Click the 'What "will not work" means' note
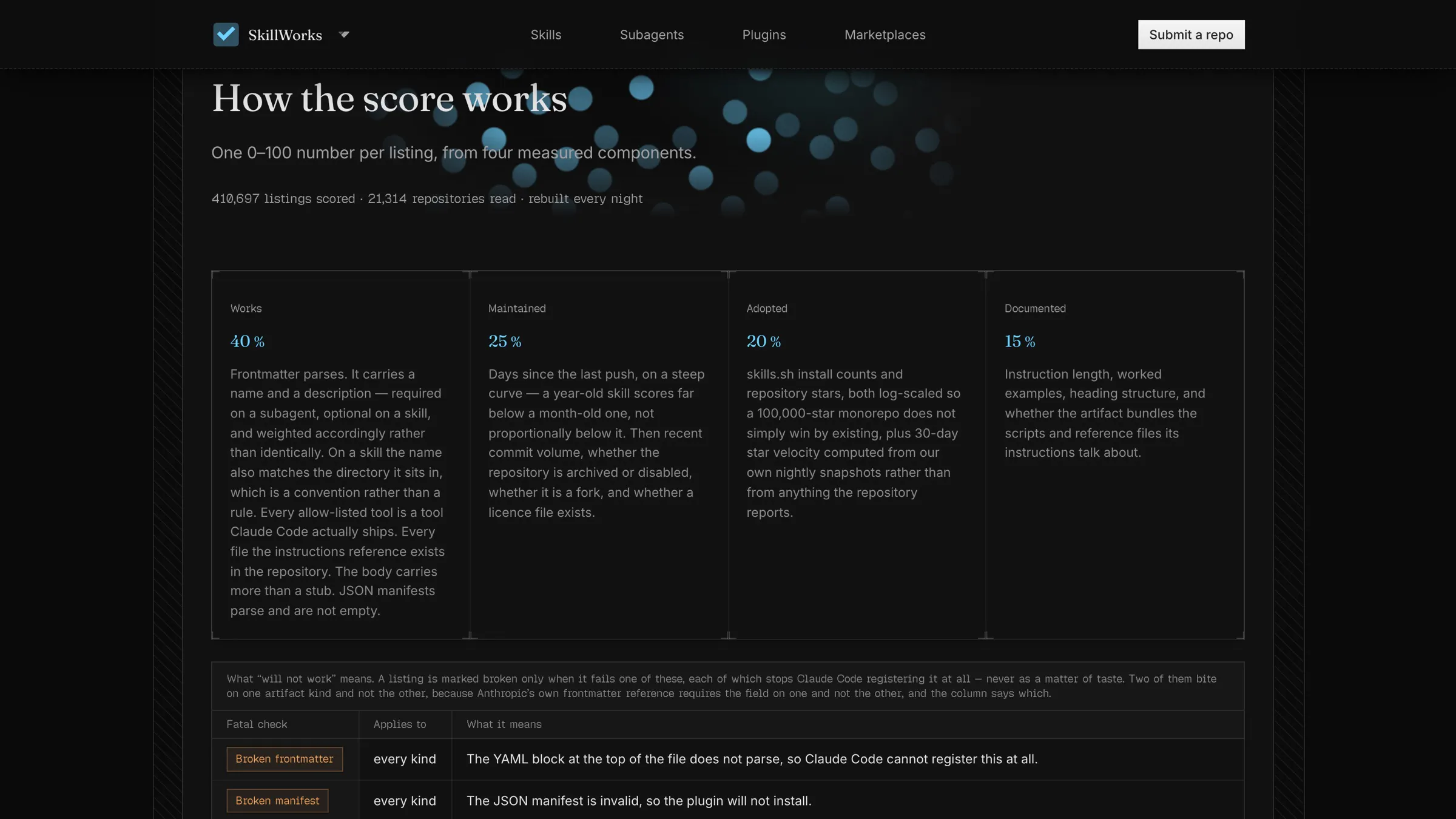This screenshot has width=1456, height=819. (x=722, y=686)
